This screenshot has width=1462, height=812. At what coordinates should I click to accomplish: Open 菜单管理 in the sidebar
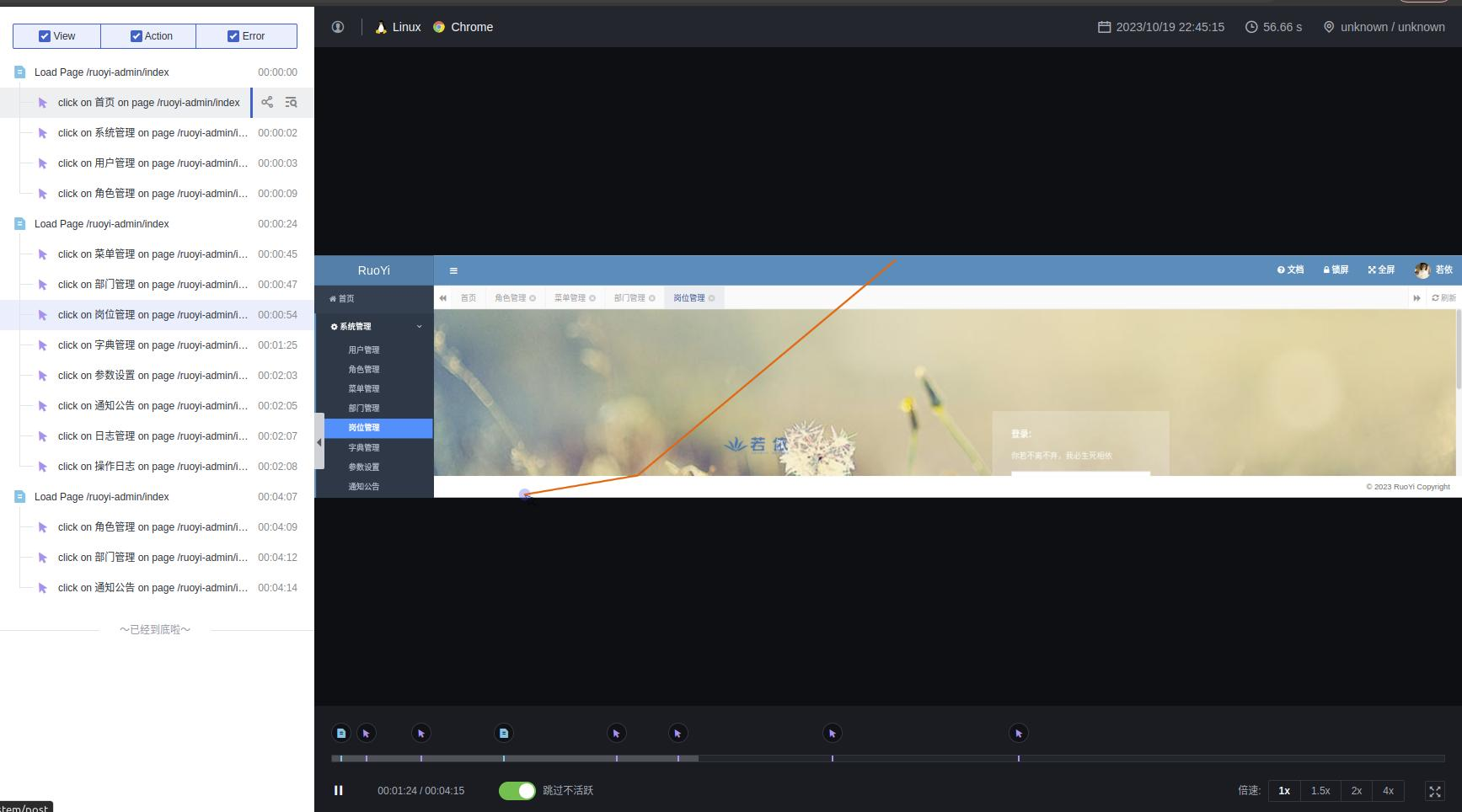[364, 389]
